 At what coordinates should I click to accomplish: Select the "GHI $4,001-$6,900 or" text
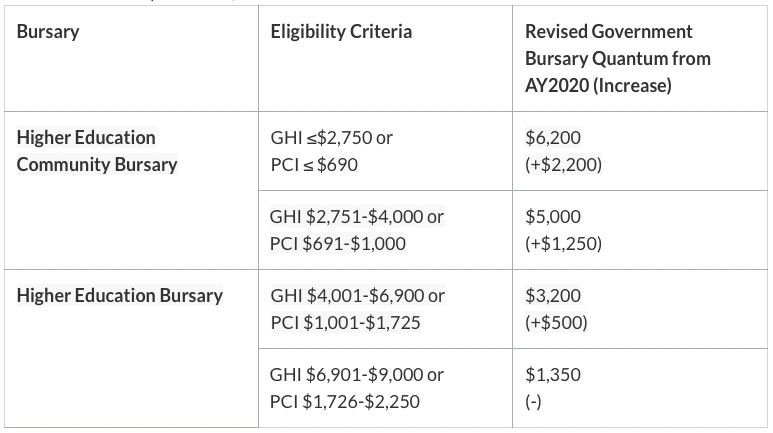[357, 295]
